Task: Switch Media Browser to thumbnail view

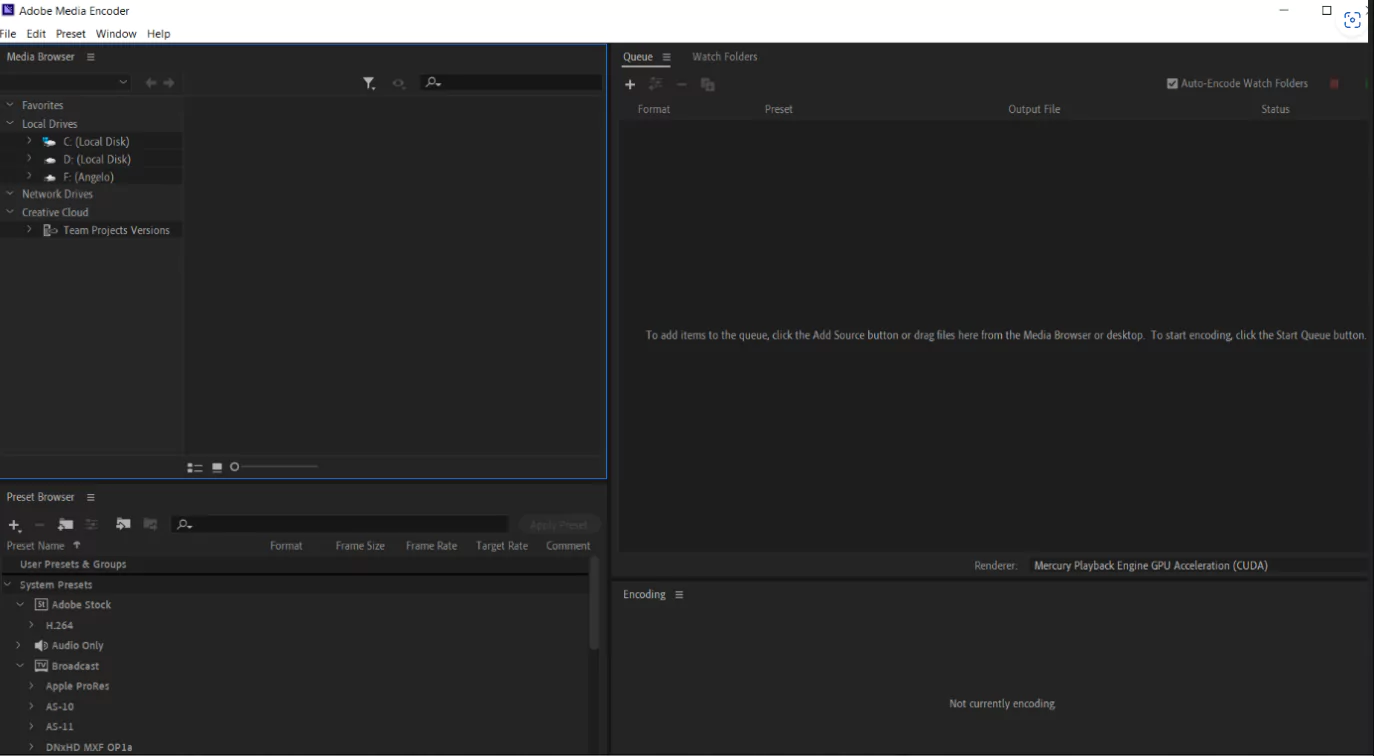Action: 216,466
